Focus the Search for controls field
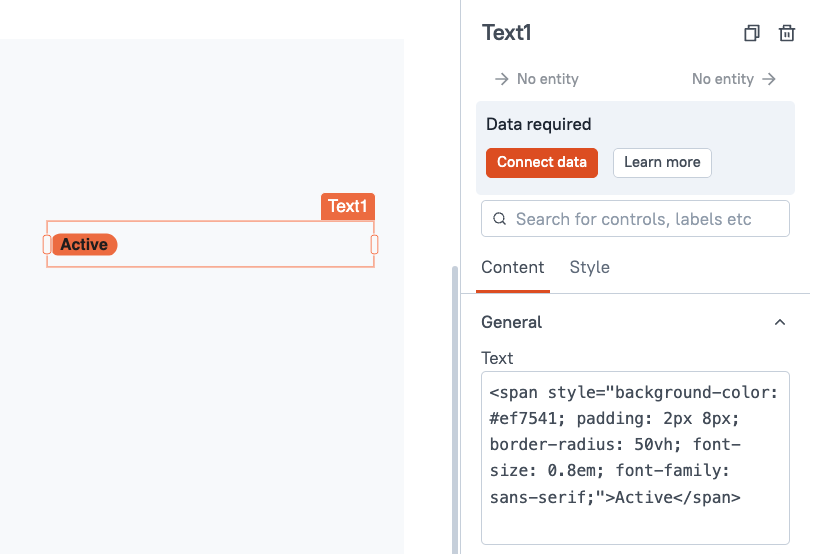Image resolution: width=818 pixels, height=554 pixels. point(635,219)
